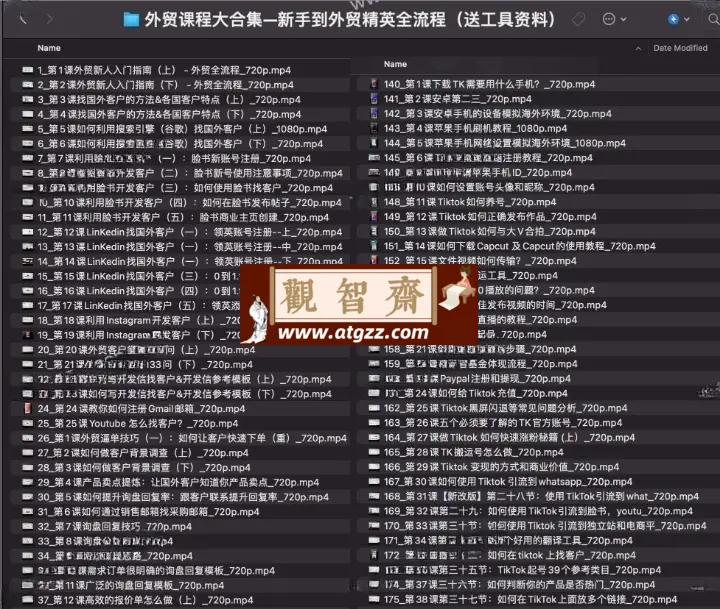Select file 11_第11课脸书商业主页创建
The image size is (720, 609).
tap(183, 217)
